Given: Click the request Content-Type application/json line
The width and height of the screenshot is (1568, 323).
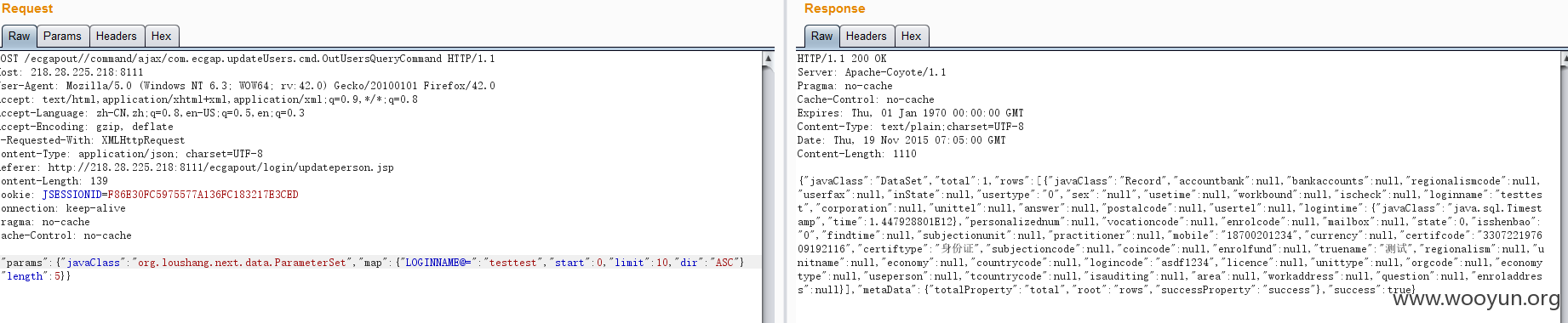Looking at the screenshot, I should [132, 154].
